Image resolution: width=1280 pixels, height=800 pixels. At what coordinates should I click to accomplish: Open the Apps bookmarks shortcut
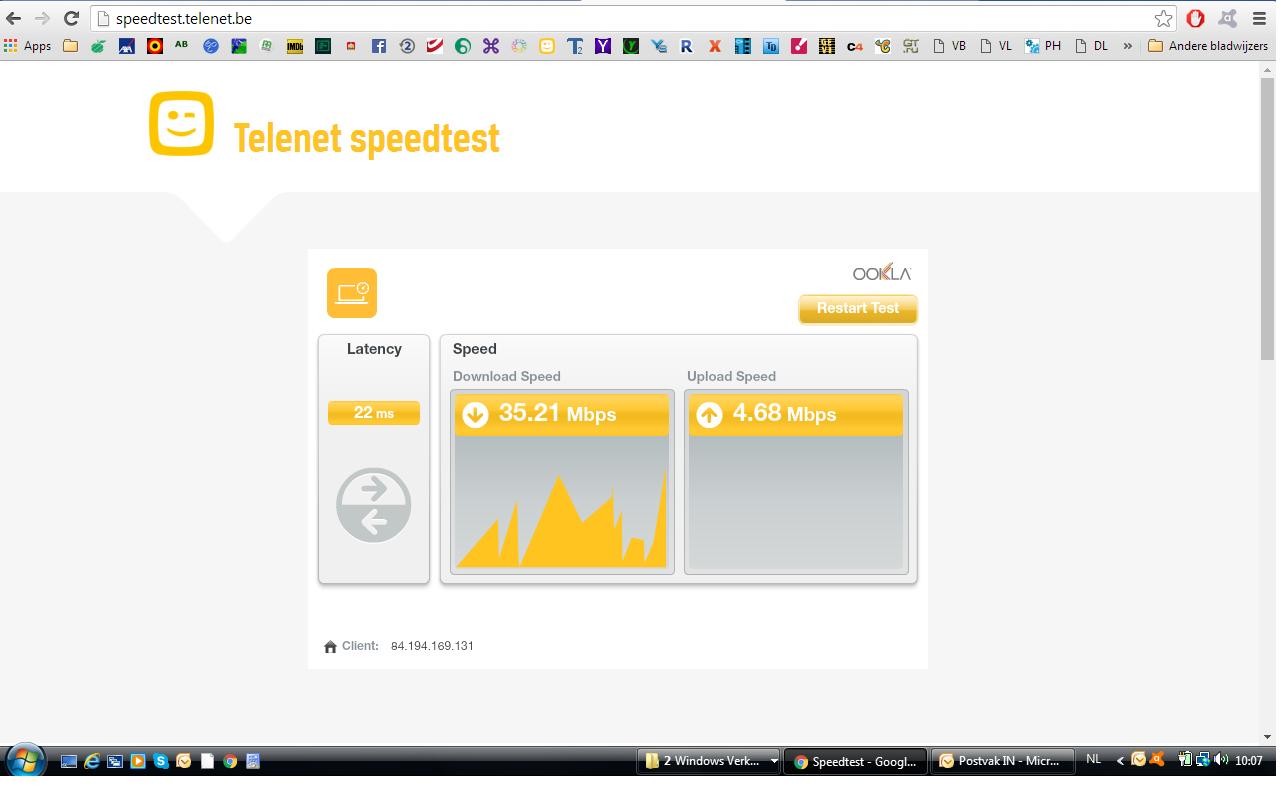tap(27, 46)
